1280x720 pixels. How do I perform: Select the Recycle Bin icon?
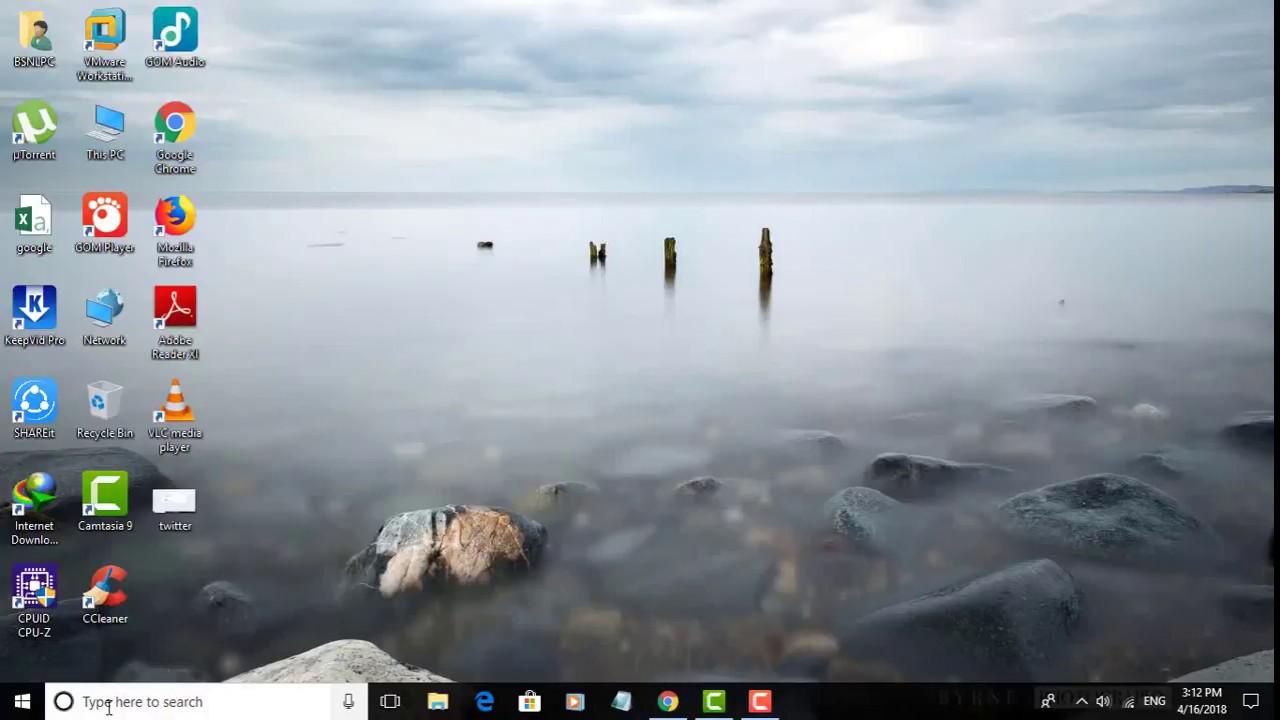[105, 410]
